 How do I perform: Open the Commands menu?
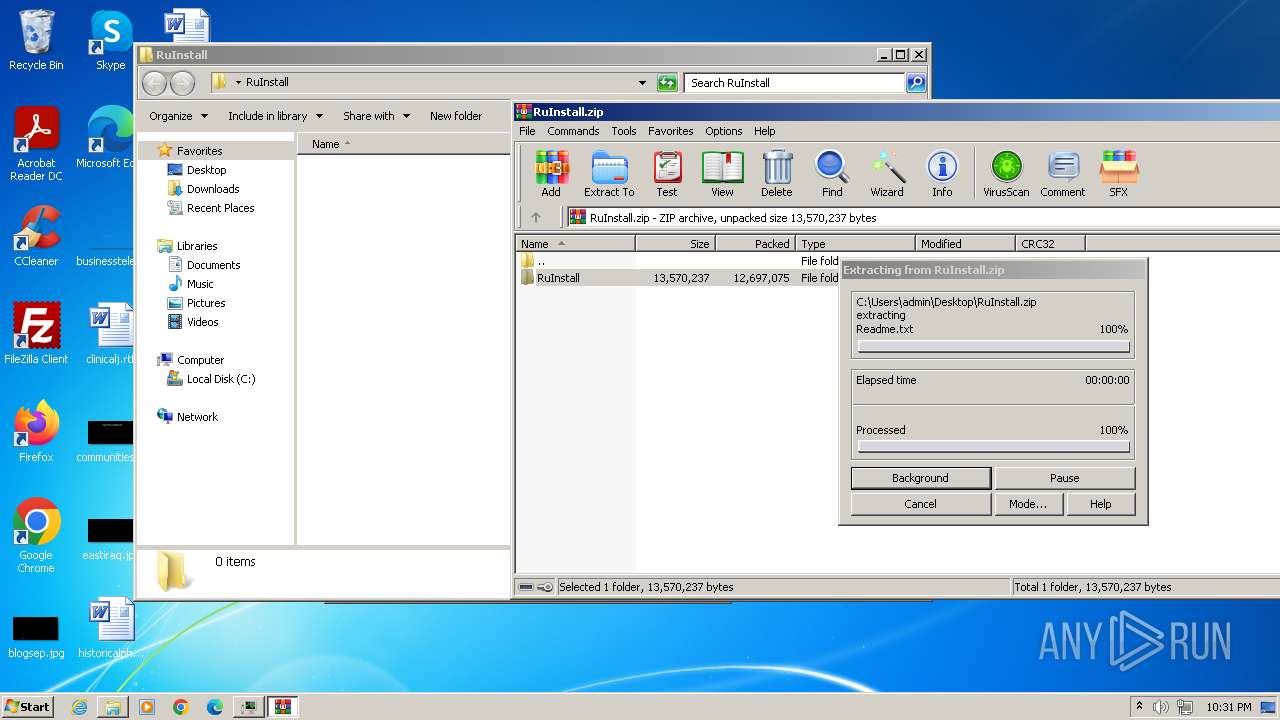tap(573, 131)
